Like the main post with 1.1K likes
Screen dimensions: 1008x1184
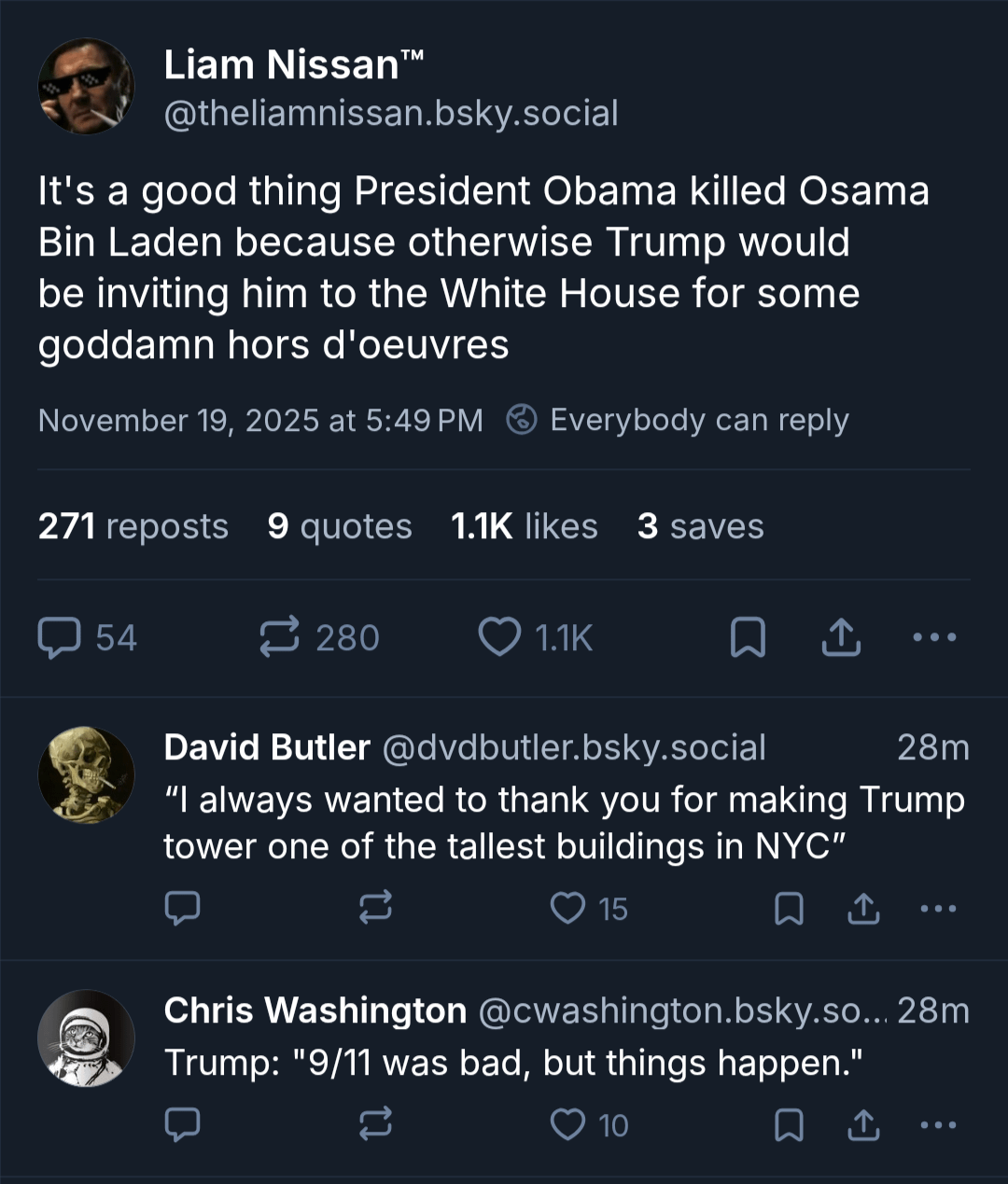coord(499,638)
